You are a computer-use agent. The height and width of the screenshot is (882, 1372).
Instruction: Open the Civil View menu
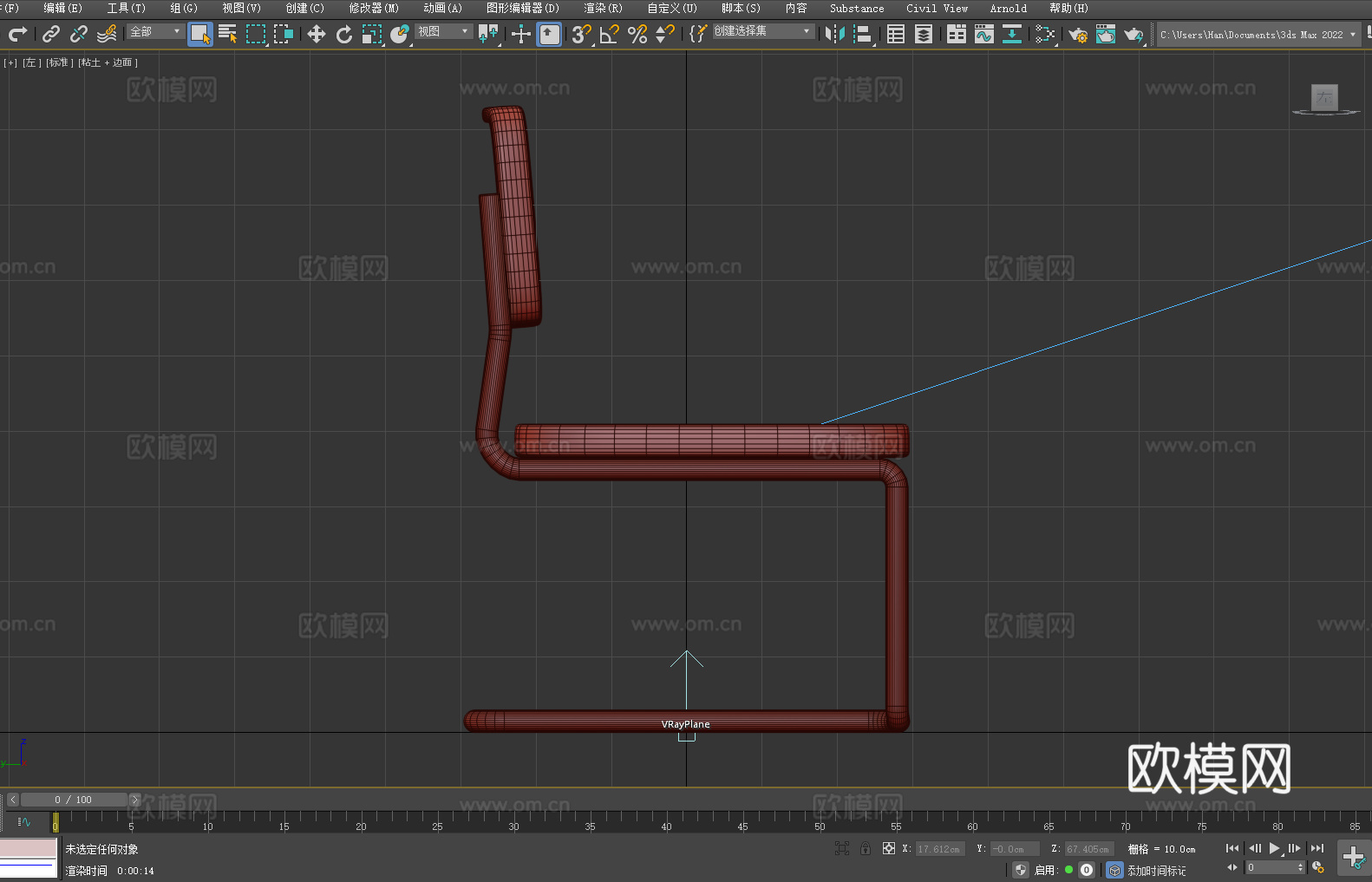[937, 8]
